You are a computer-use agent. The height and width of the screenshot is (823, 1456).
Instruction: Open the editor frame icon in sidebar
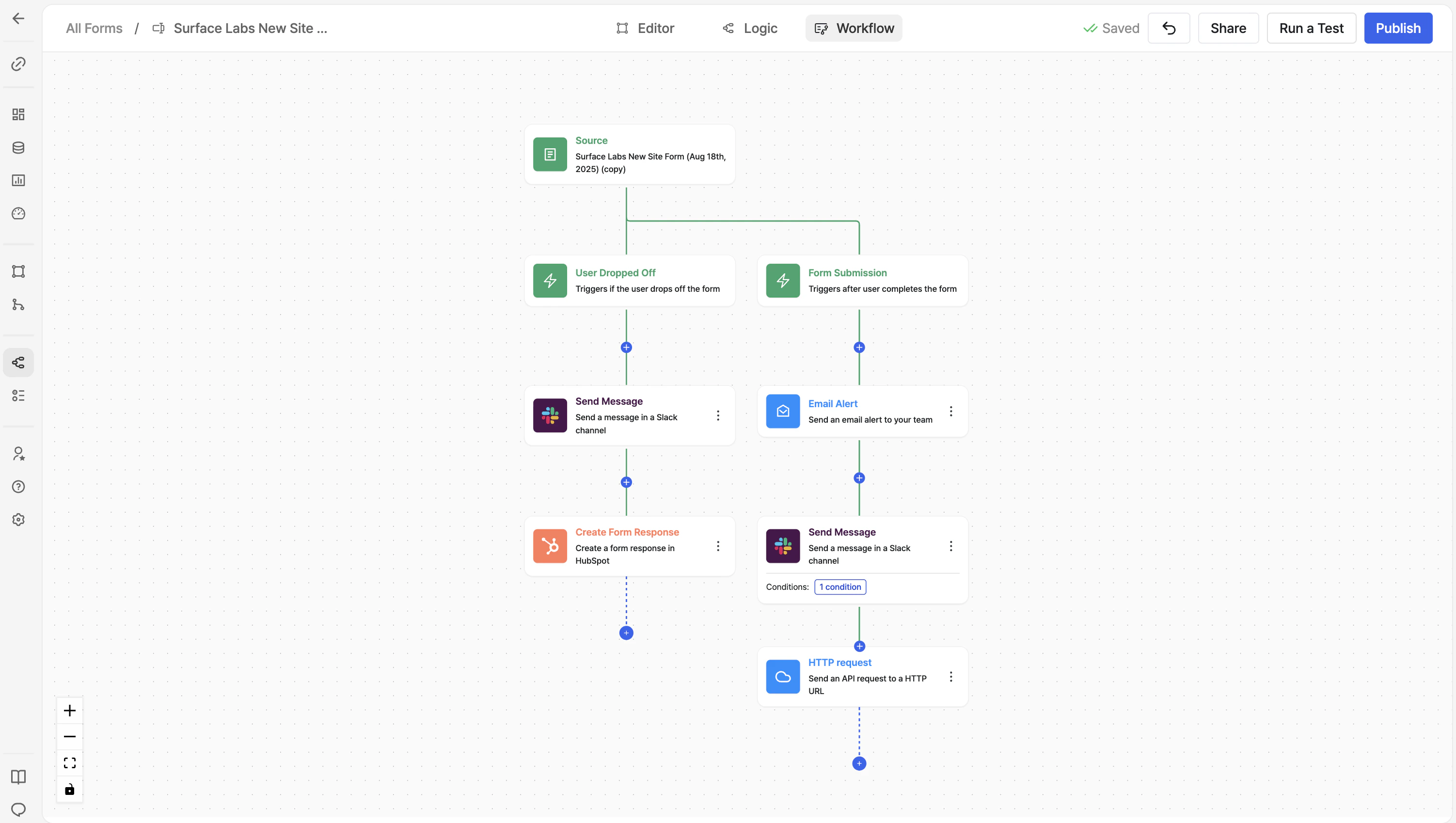(18, 271)
